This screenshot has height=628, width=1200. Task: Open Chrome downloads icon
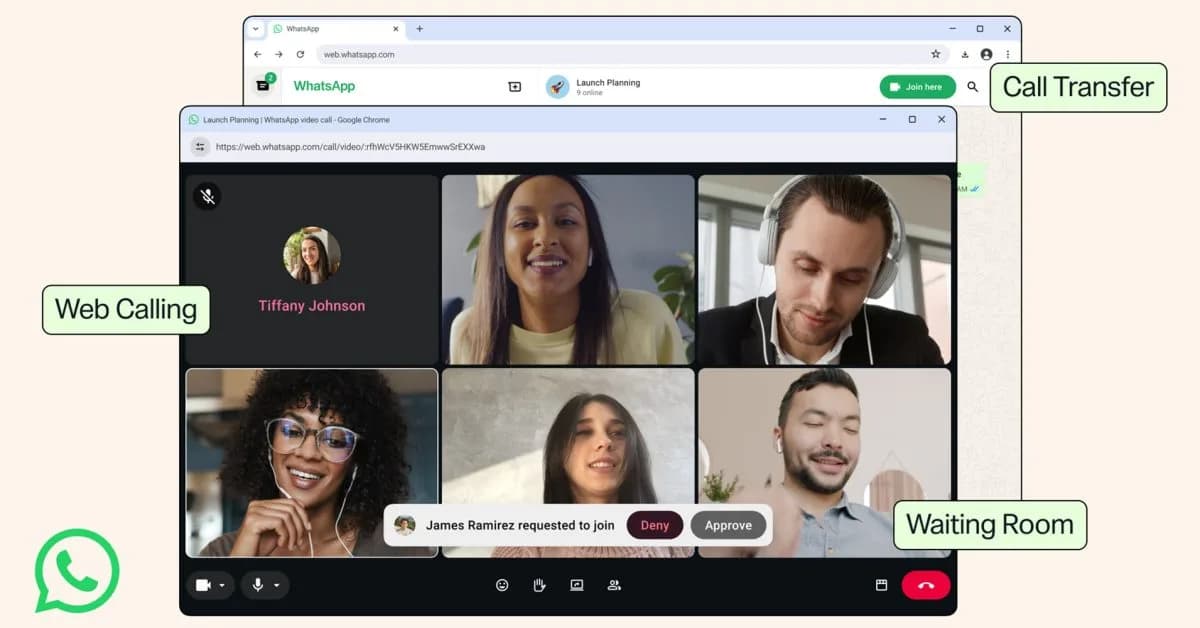[965, 54]
